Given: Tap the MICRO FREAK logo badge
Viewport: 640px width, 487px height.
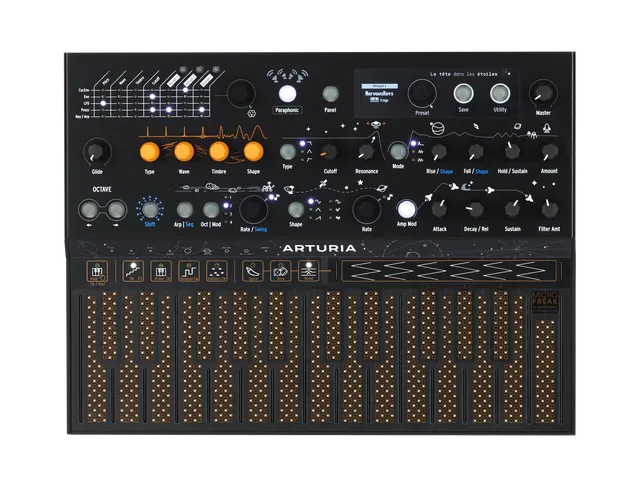Looking at the screenshot, I should coord(544,302).
